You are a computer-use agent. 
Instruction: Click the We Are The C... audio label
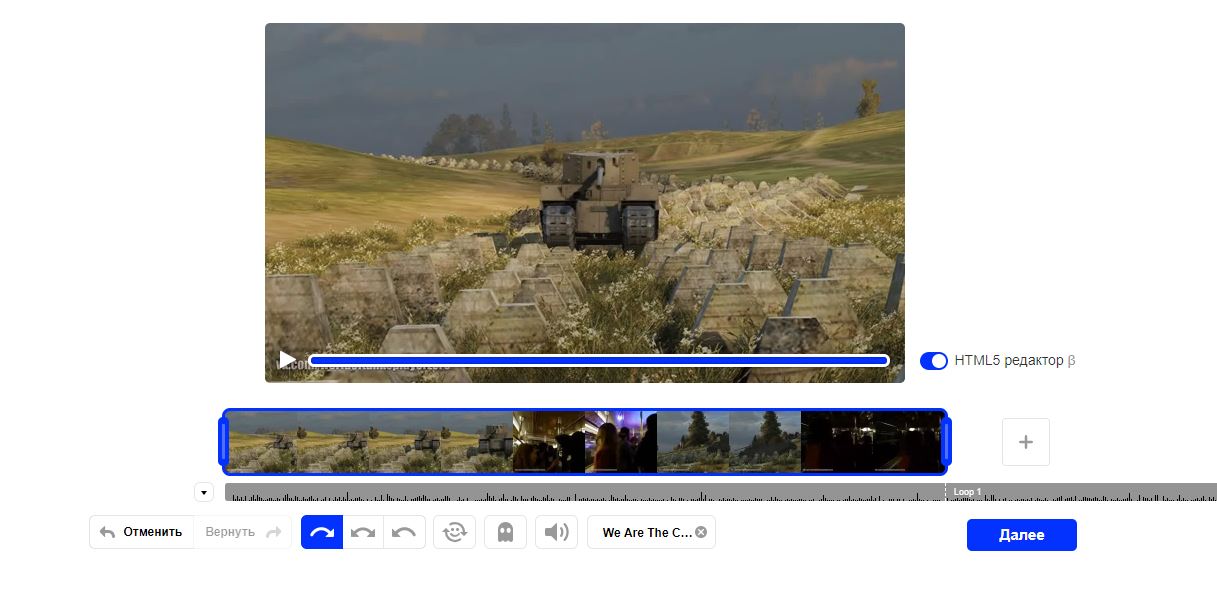(x=647, y=533)
